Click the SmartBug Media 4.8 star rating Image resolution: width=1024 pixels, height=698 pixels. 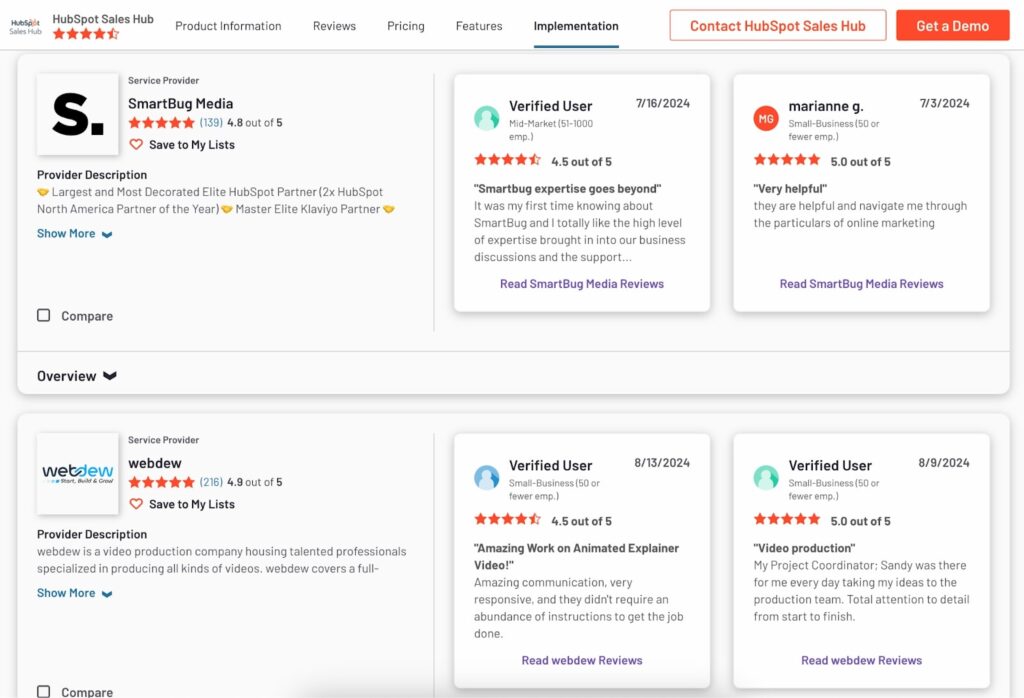click(161, 123)
